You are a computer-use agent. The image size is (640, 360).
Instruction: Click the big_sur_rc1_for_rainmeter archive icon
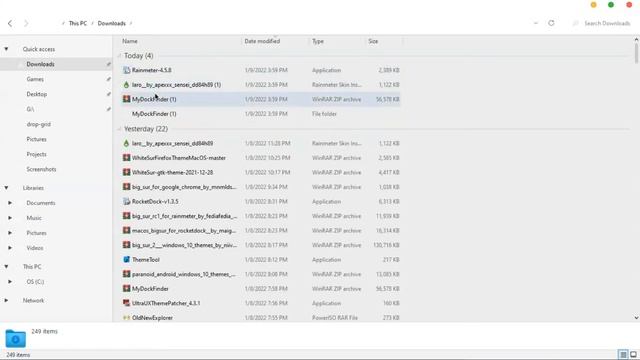tap(127, 216)
